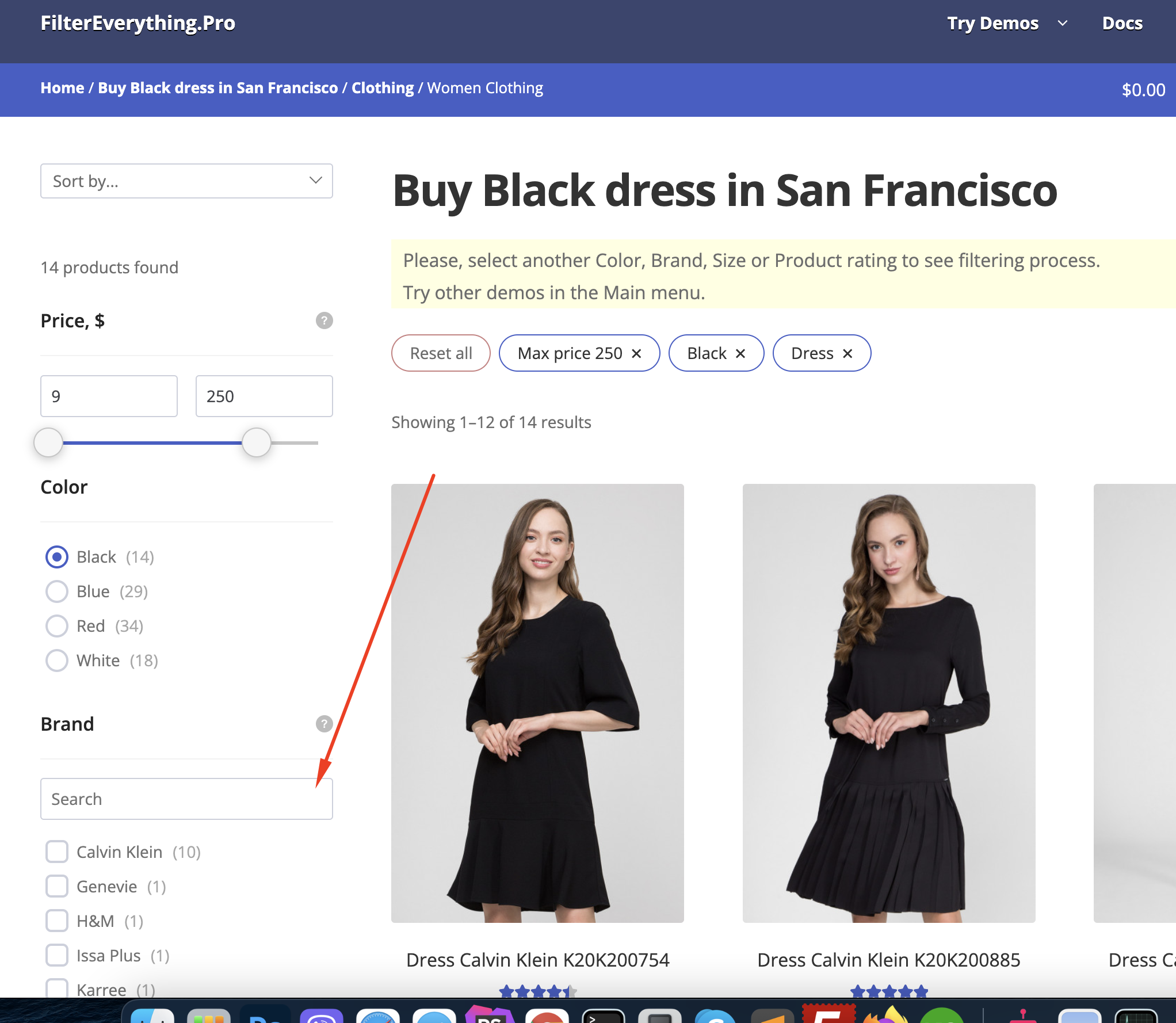This screenshot has width=1176, height=1023.
Task: Click the '14 products found' text
Action: click(109, 268)
